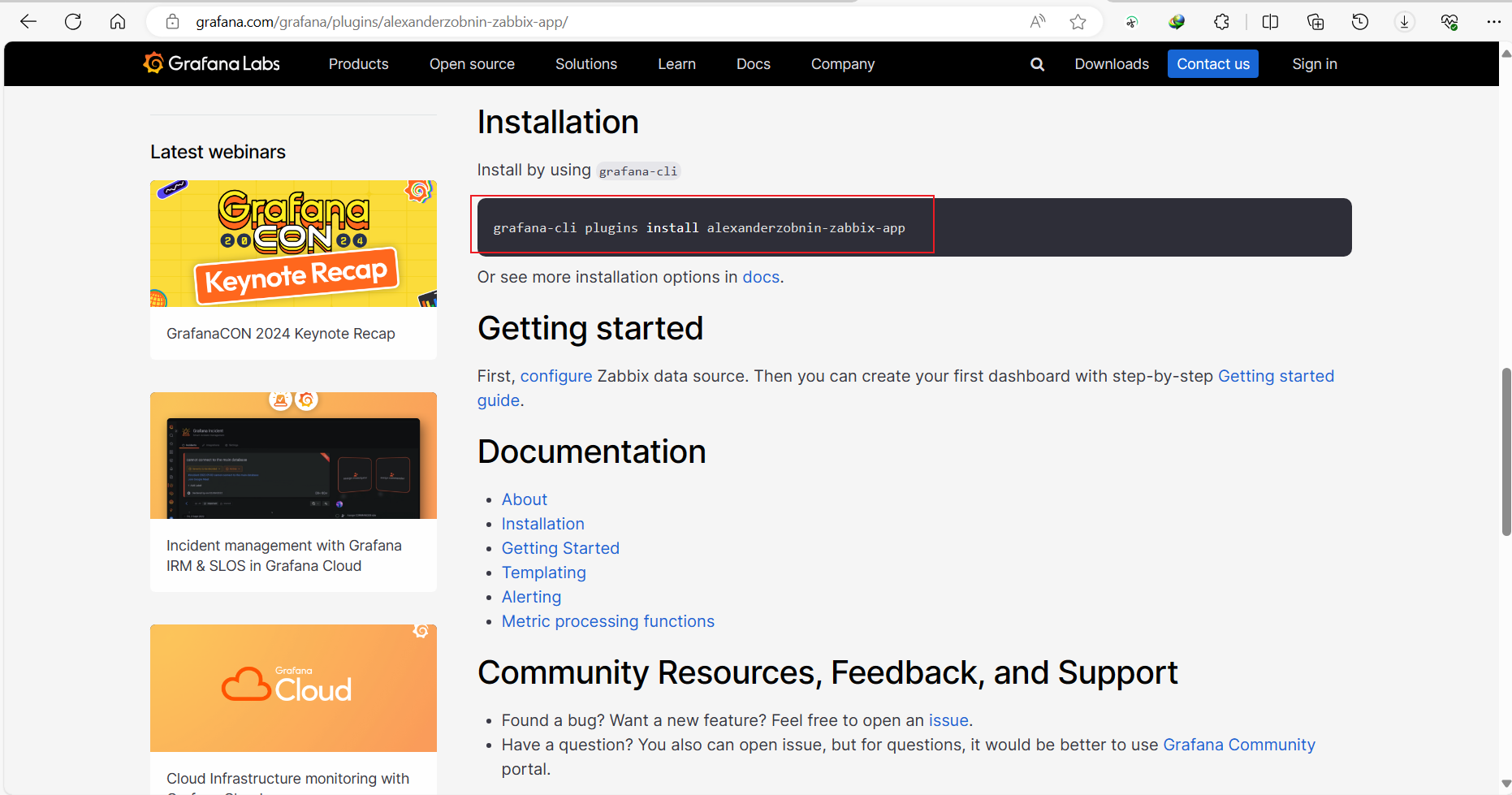Viewport: 1512px width, 795px height.
Task: Click the globe extension icon
Action: click(x=1177, y=22)
